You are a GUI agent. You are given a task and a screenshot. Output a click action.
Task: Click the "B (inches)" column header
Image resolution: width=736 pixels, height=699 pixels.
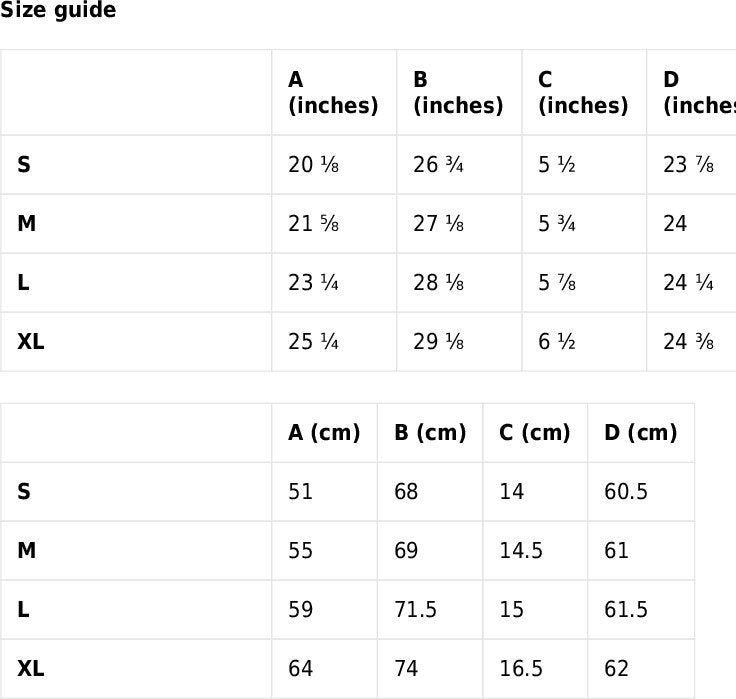(x=458, y=93)
